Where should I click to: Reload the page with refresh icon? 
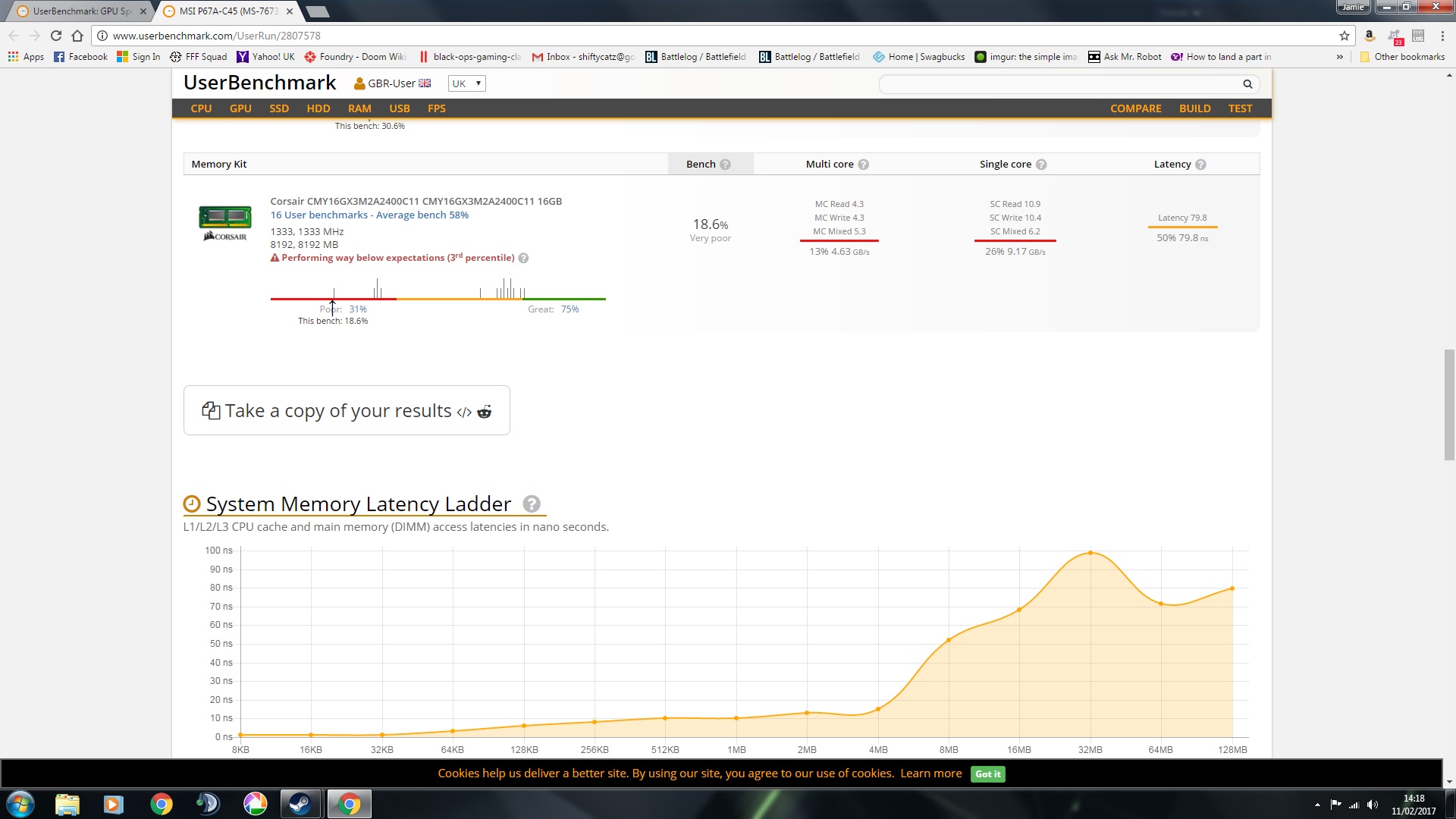55,36
